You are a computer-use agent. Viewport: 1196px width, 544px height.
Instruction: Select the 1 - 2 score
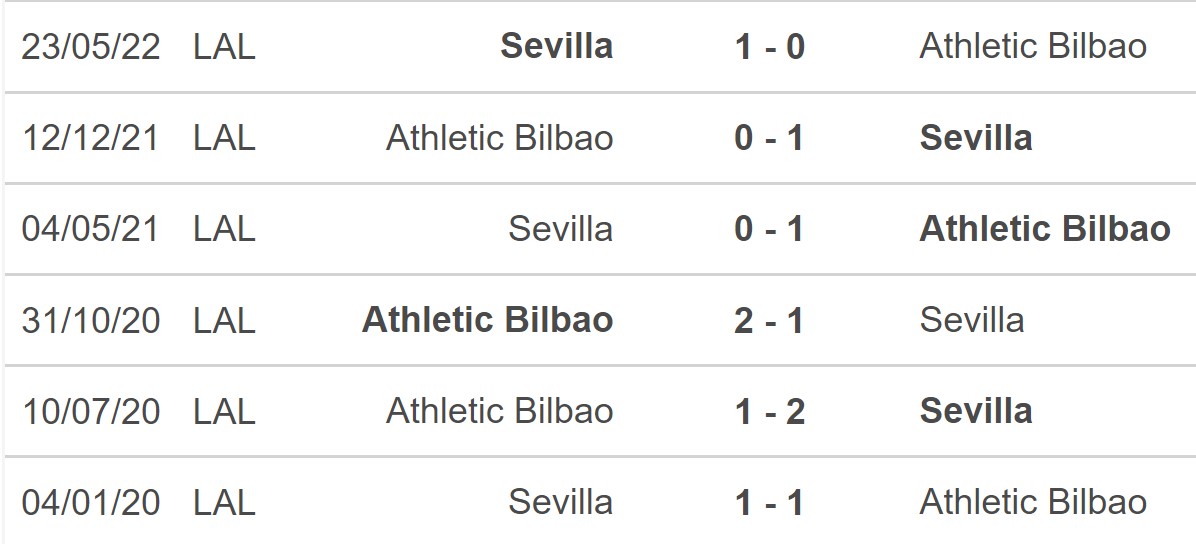point(769,411)
